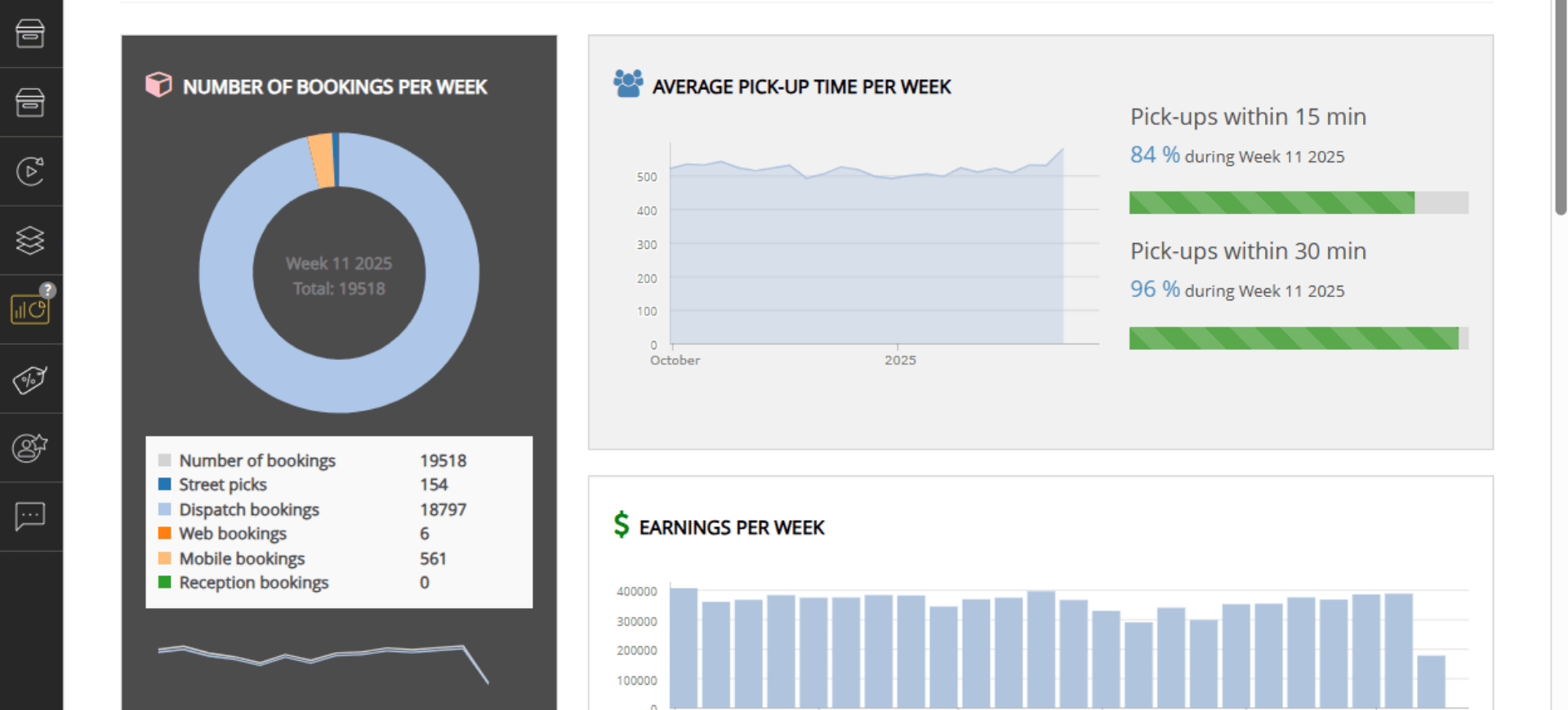The height and width of the screenshot is (710, 1568).
Task: Click the '84 %' pick-up percentage
Action: pos(1155,154)
